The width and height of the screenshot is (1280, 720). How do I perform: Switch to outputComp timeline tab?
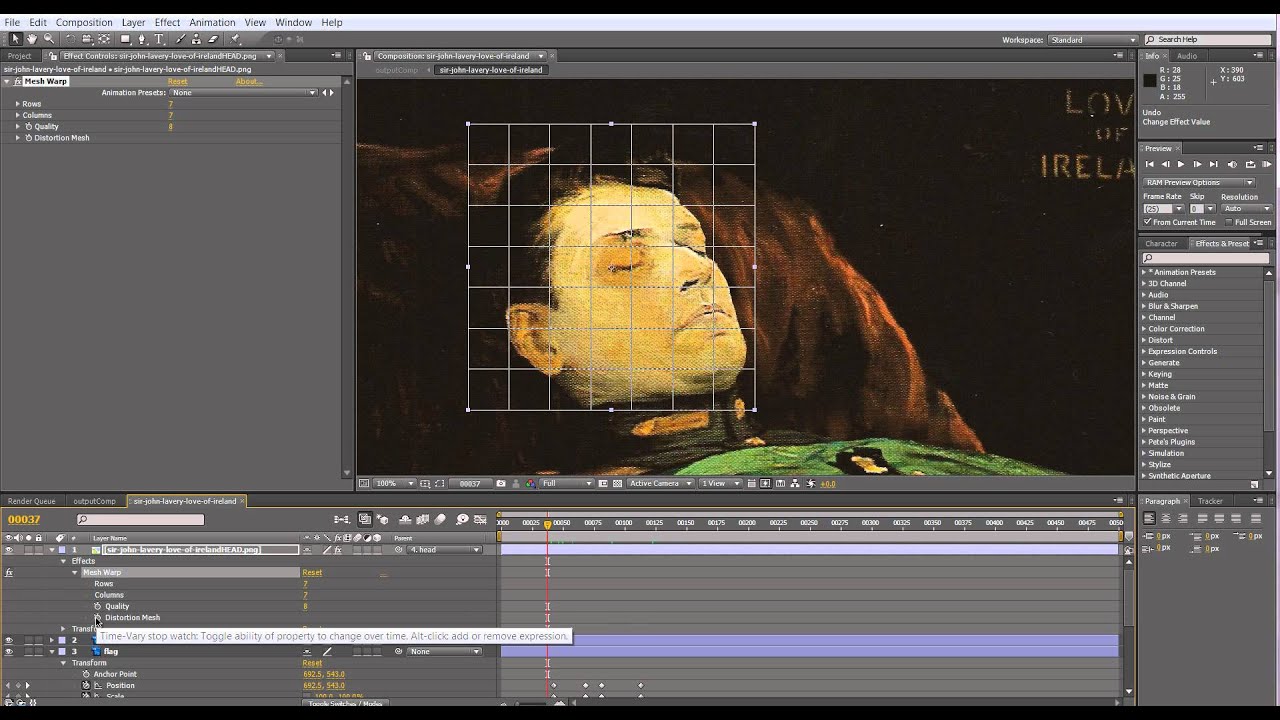(x=94, y=501)
